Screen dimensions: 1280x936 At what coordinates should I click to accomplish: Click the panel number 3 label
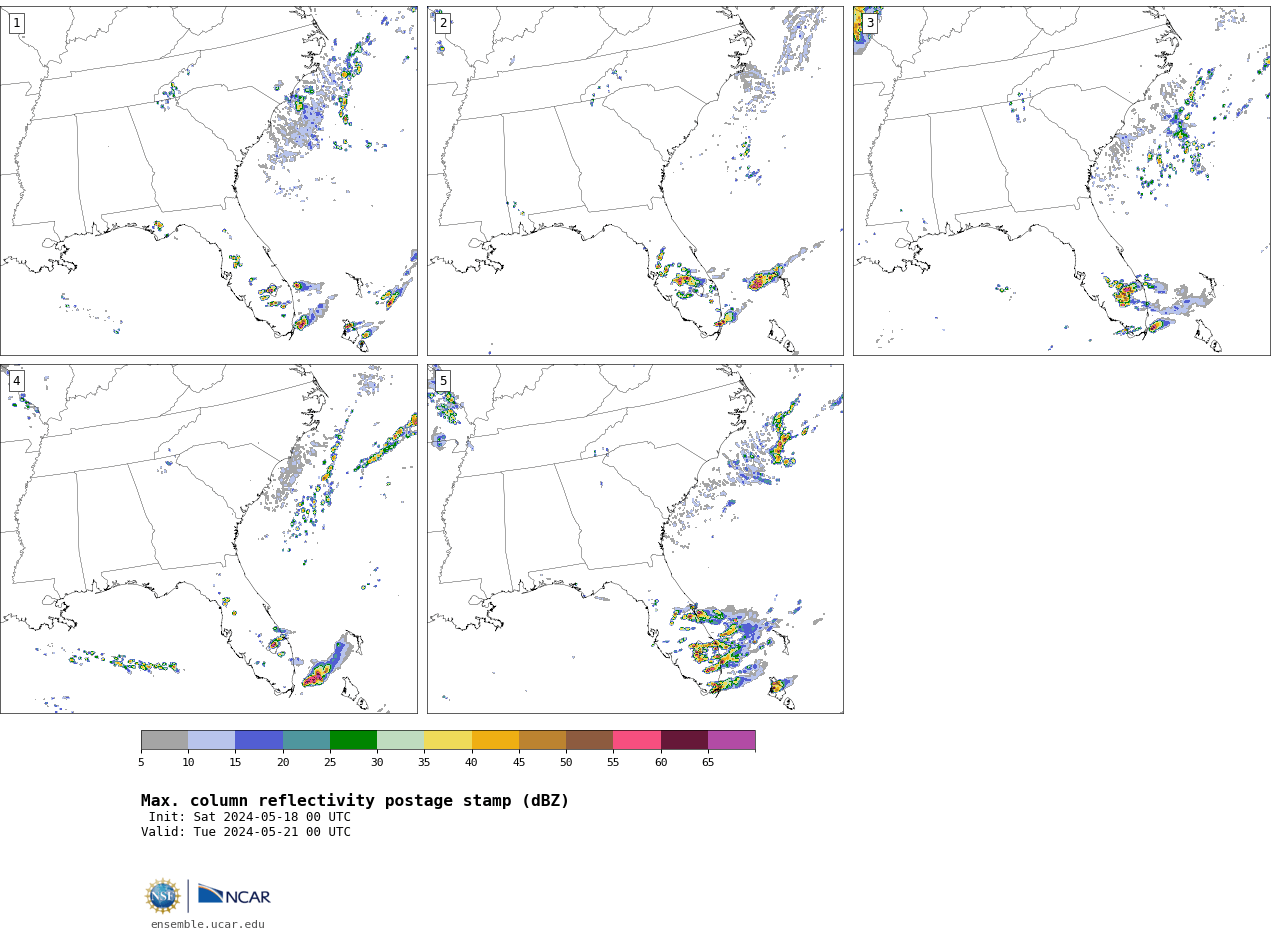(x=870, y=23)
